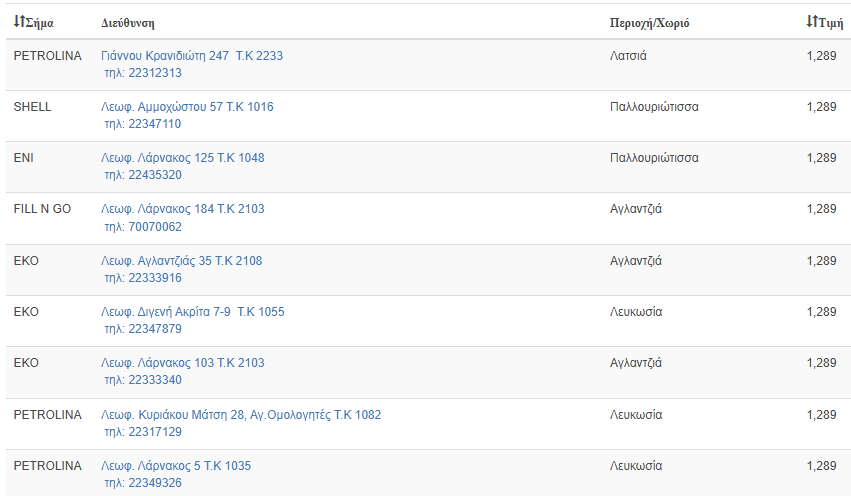Click phone number 22347110
Screen dimensions: 851x496
coord(155,124)
